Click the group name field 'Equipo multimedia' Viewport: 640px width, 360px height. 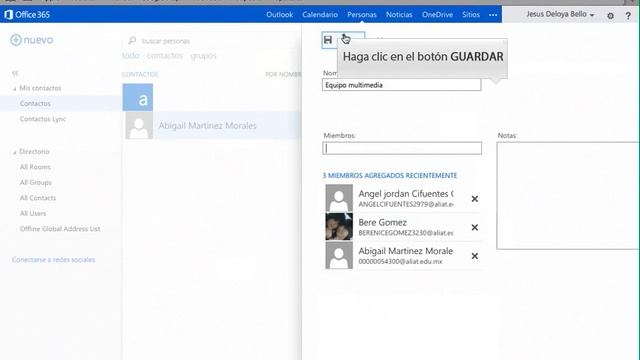coord(402,85)
